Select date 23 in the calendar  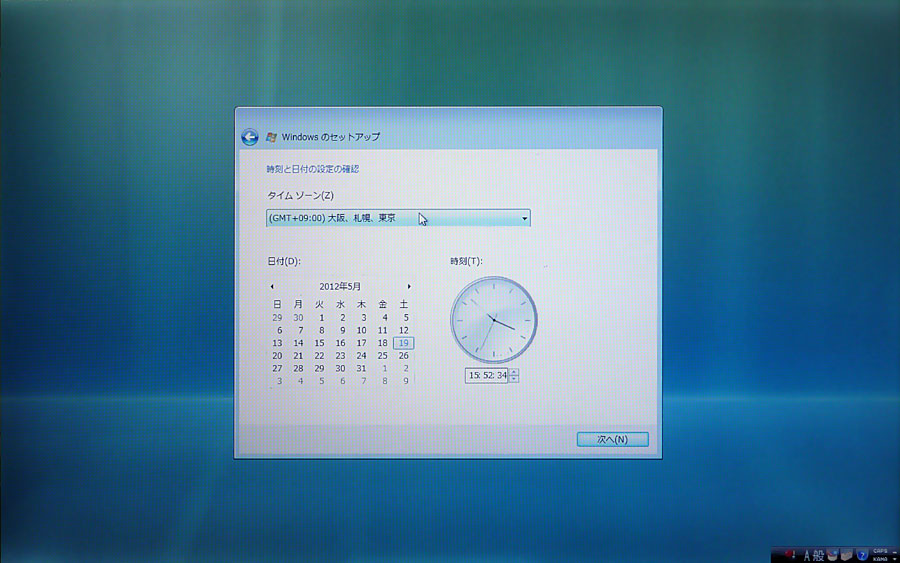340,356
